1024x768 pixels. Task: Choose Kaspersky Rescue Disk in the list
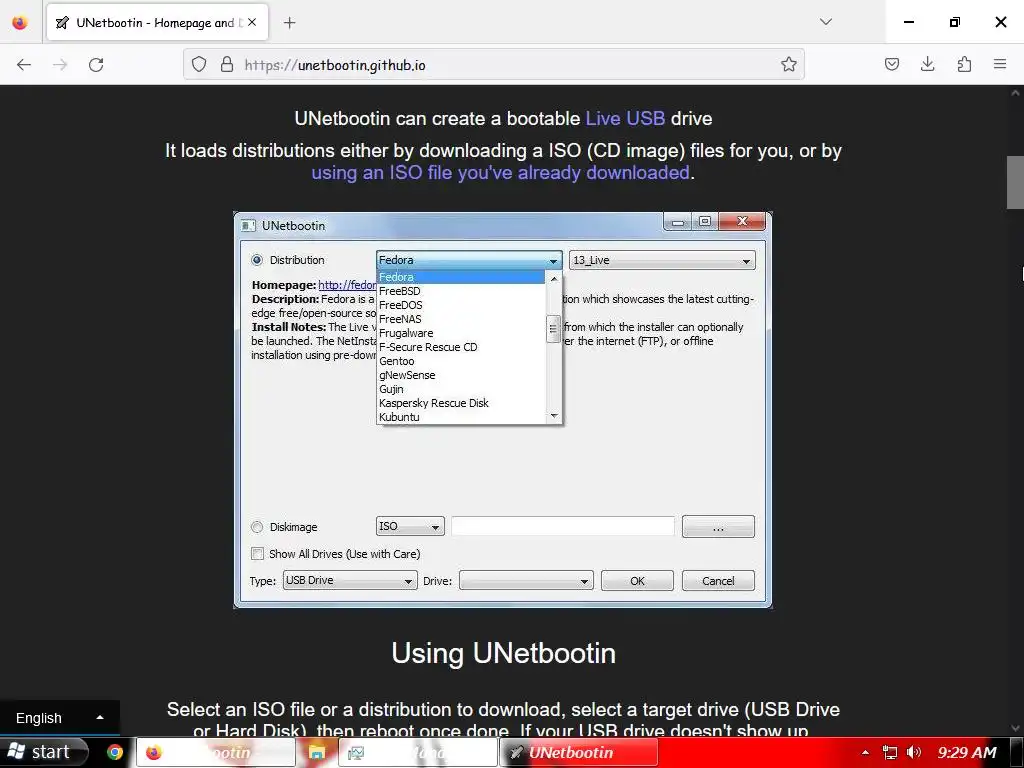click(460, 404)
